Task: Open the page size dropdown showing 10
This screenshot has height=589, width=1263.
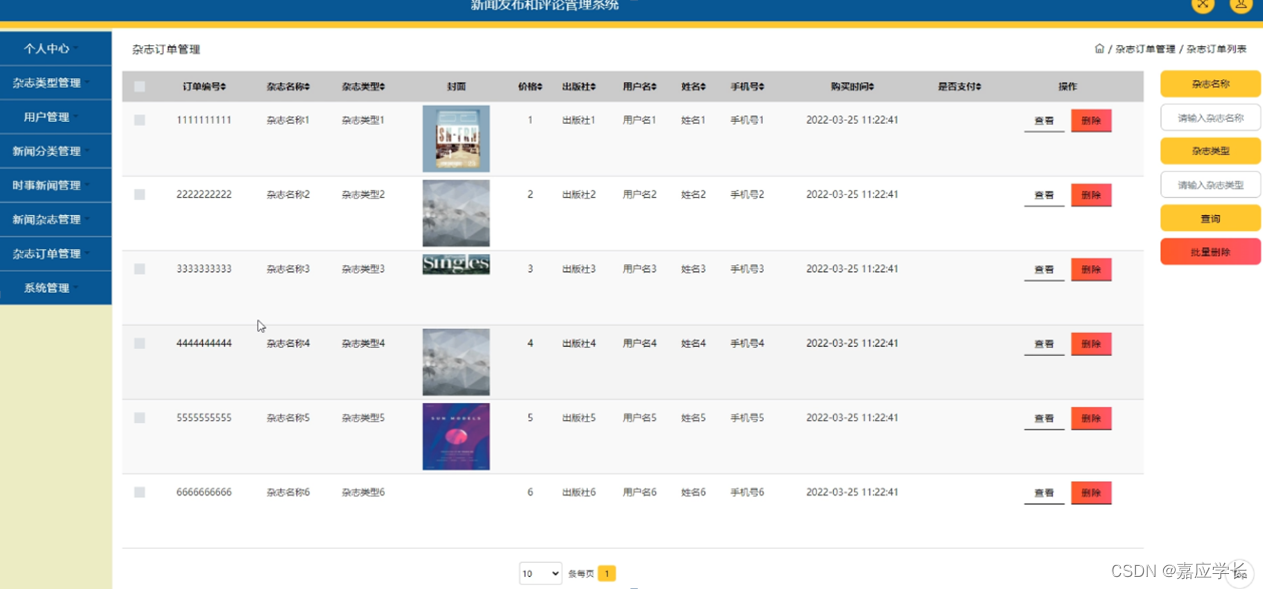Action: pos(540,573)
